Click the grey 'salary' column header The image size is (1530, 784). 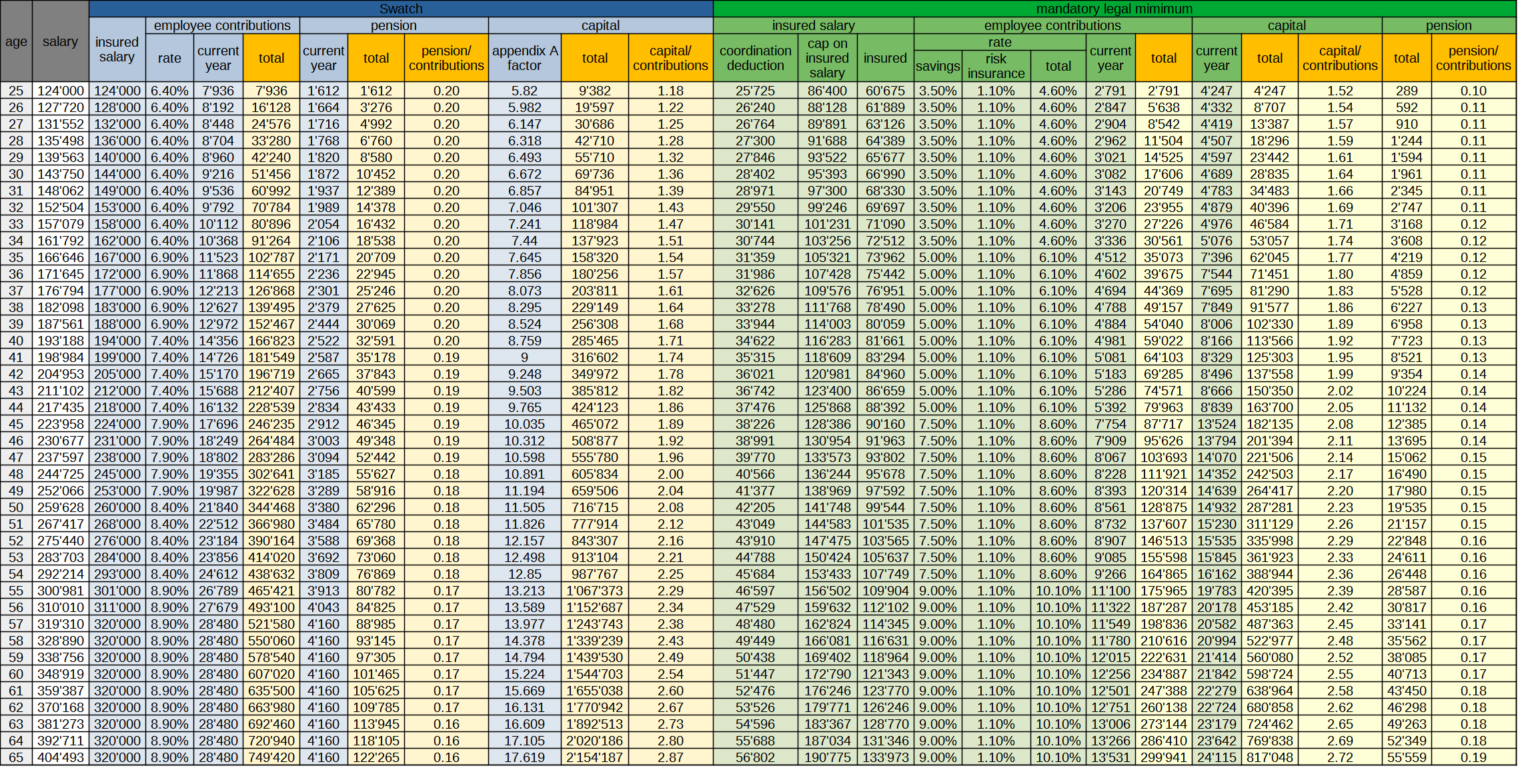(61, 41)
